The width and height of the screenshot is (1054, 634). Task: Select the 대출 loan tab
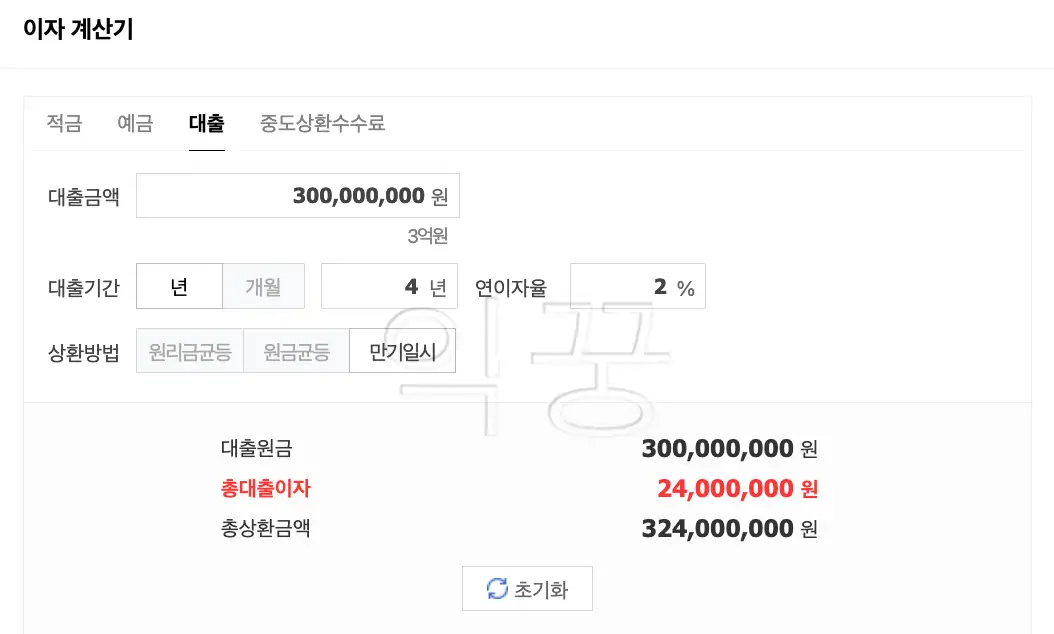[x=206, y=124]
